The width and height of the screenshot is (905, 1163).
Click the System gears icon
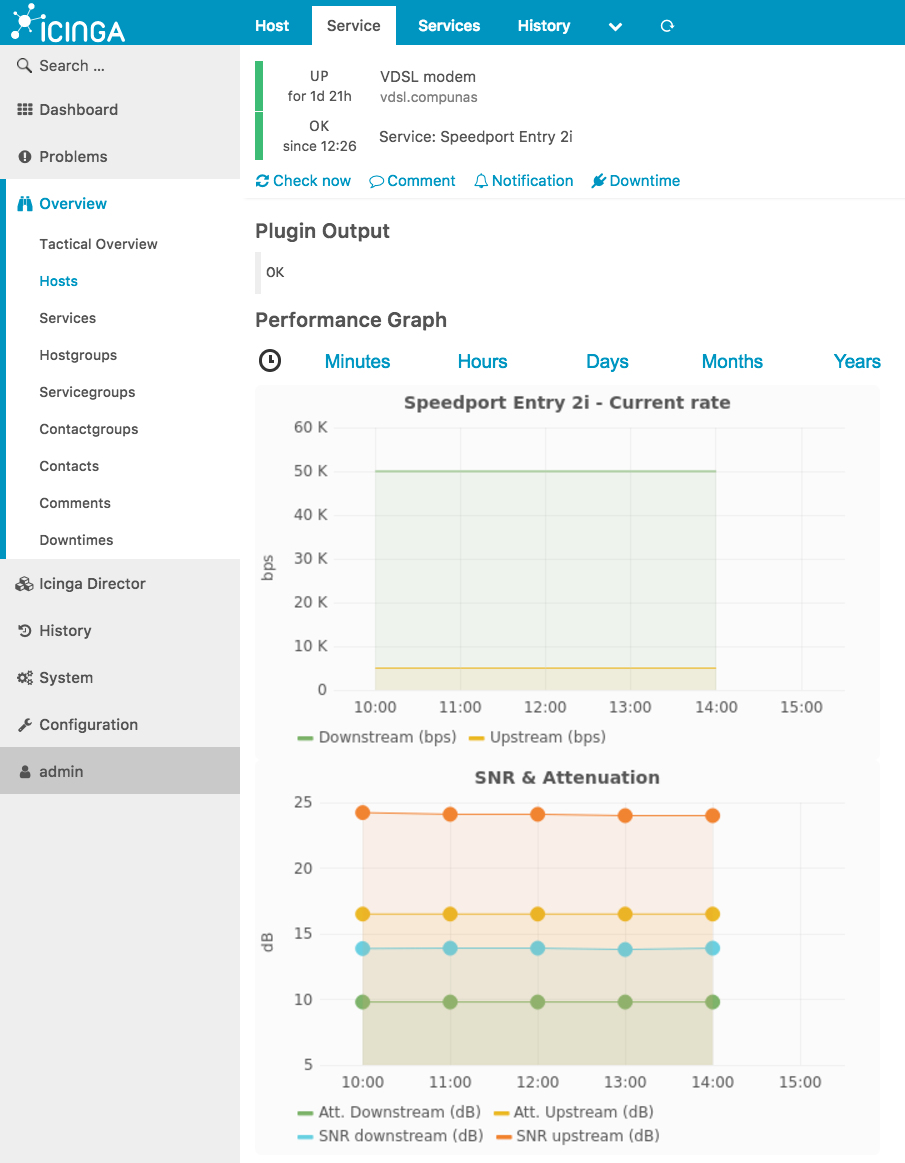point(25,677)
